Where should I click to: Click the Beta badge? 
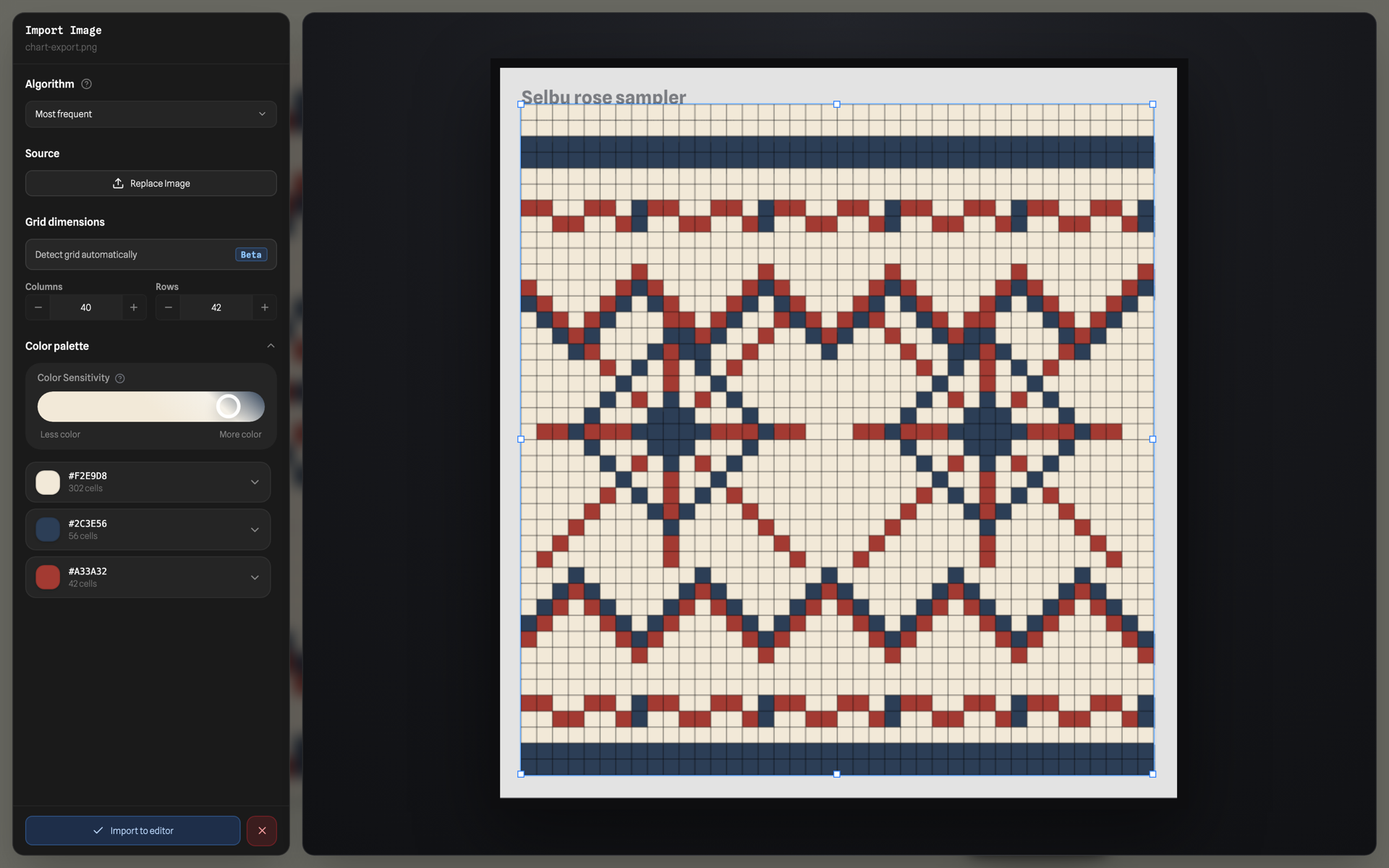(251, 255)
